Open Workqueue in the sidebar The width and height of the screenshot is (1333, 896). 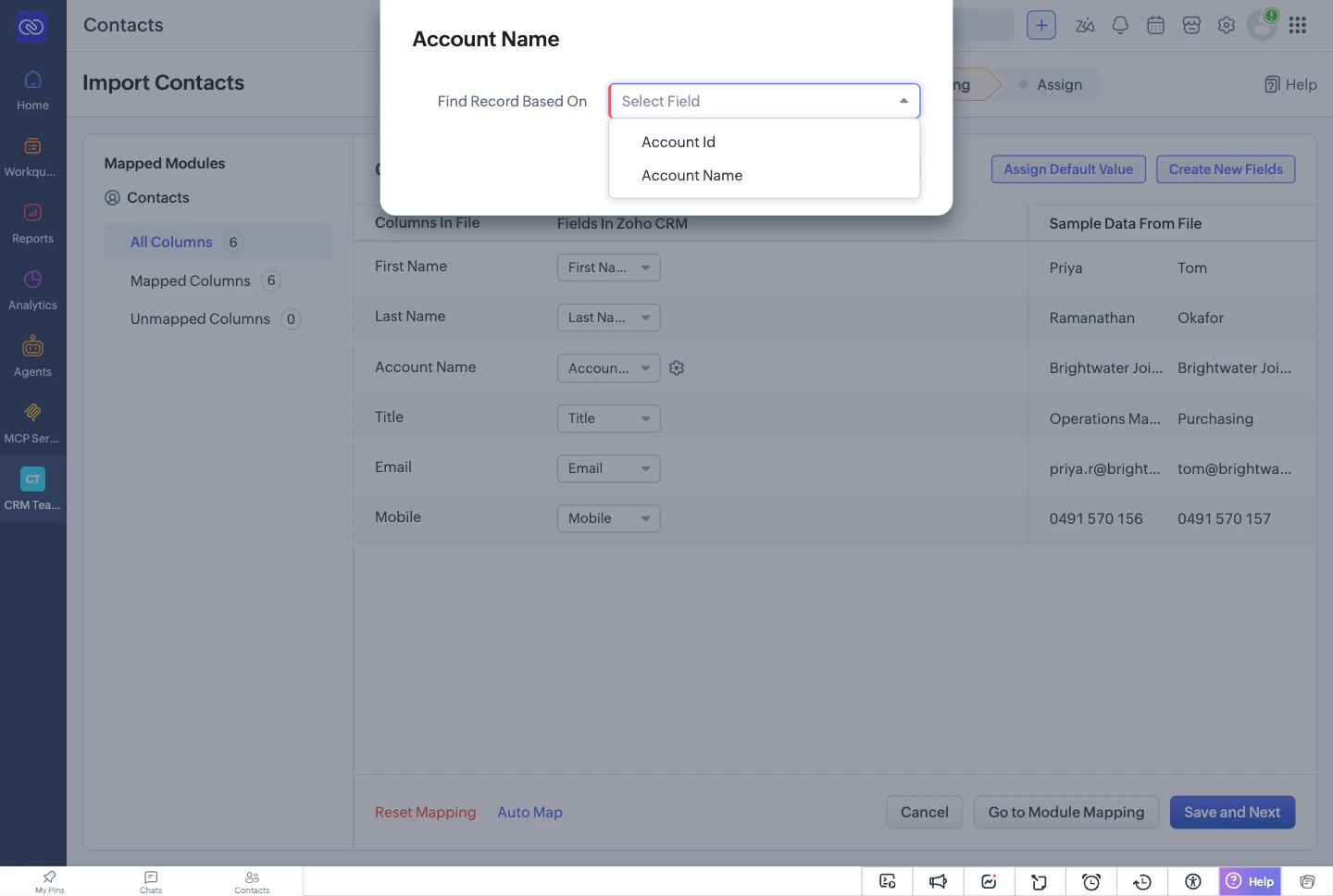tap(32, 157)
